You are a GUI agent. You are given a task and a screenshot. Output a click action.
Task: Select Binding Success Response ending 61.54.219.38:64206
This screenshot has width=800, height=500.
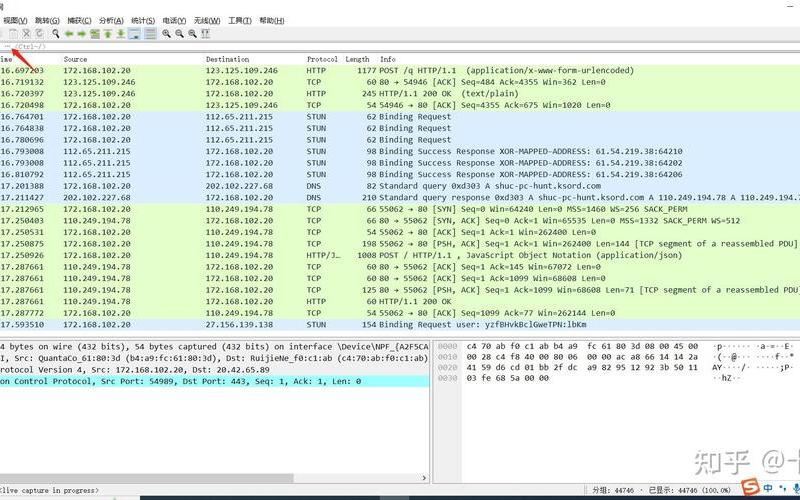point(400,174)
